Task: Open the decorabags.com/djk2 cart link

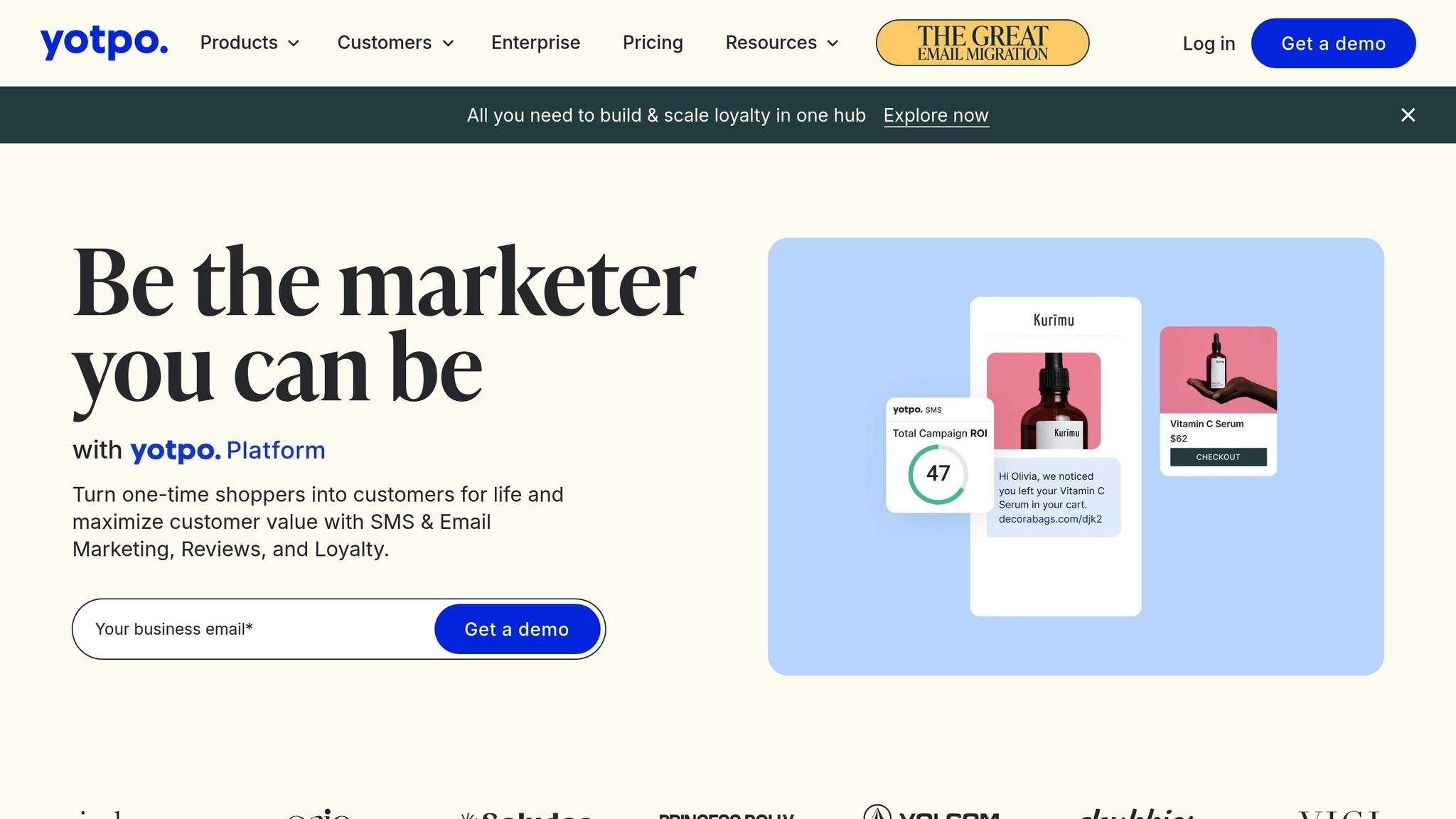Action: [x=1050, y=519]
